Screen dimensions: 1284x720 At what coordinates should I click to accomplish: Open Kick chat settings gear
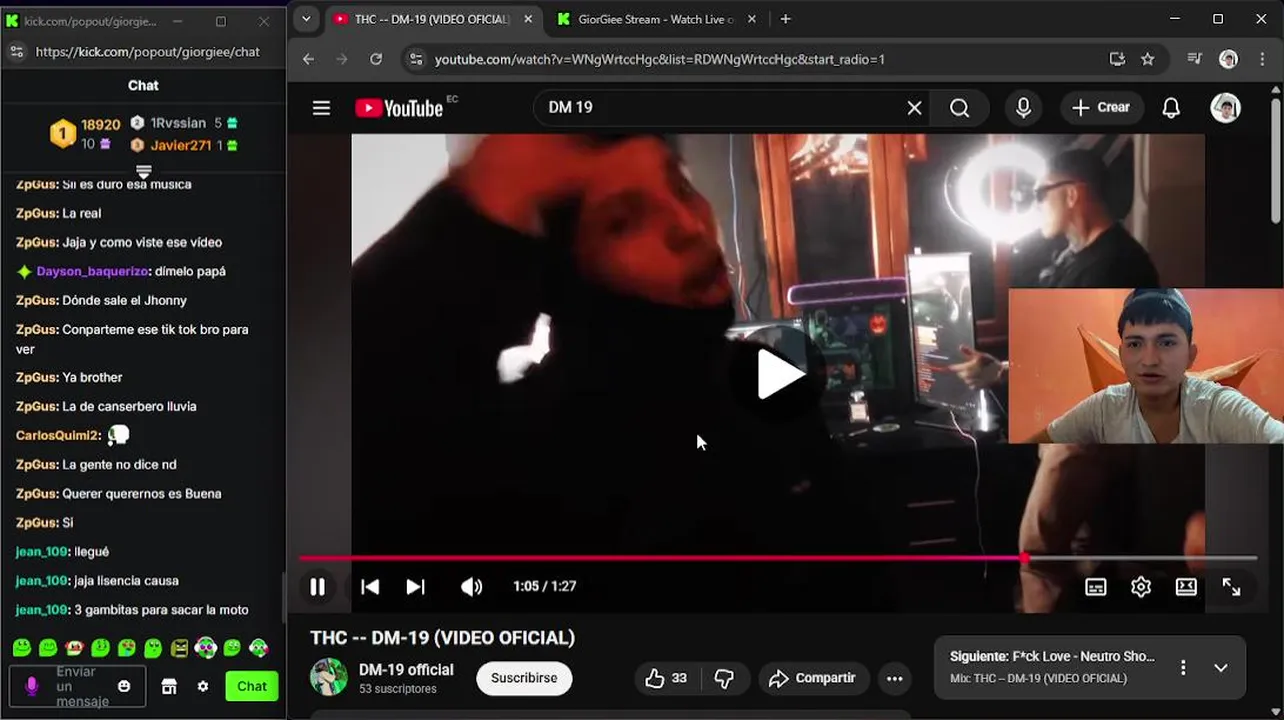(x=203, y=686)
